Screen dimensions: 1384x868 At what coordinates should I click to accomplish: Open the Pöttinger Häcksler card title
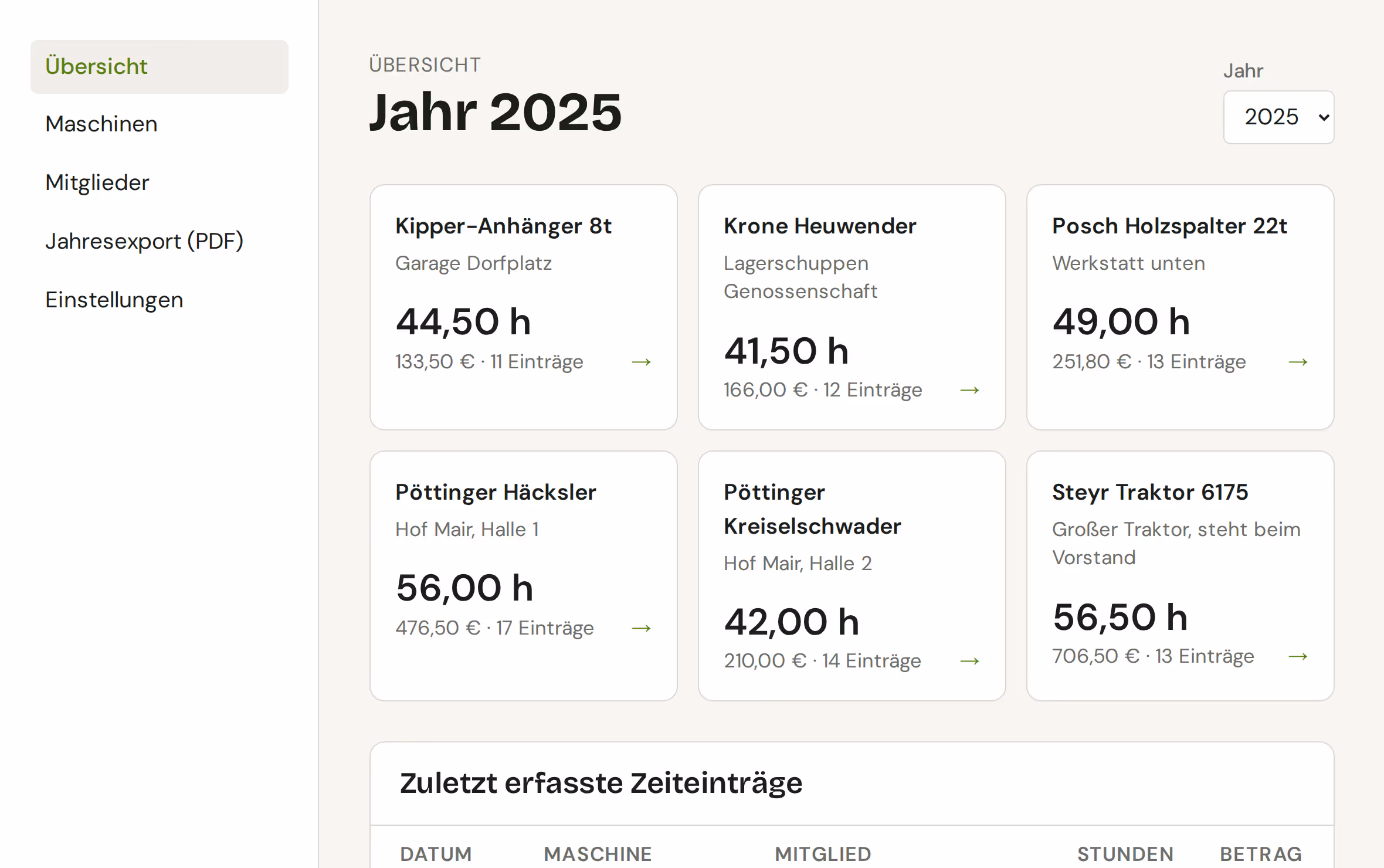point(496,493)
